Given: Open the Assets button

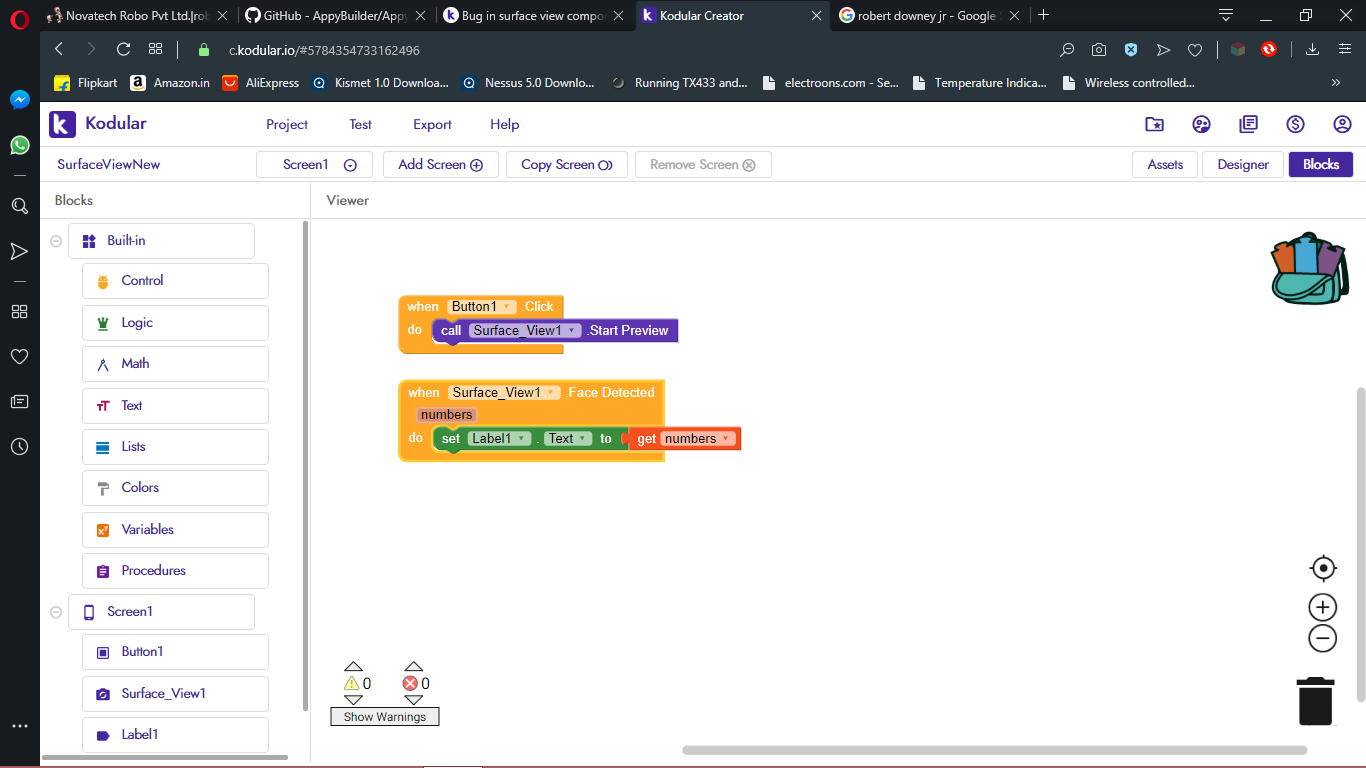Looking at the screenshot, I should [1165, 165].
